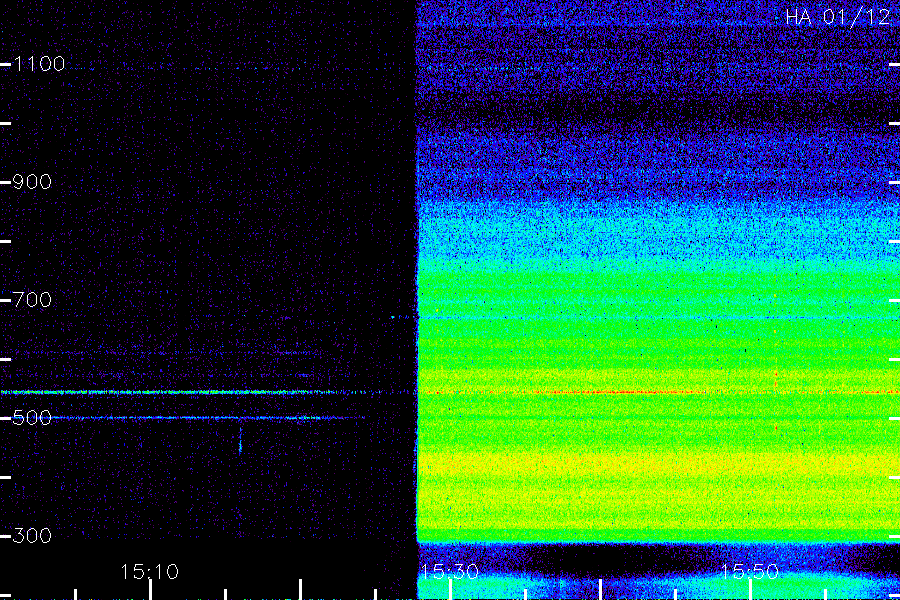Click the 1100 frequency axis label
Image resolution: width=900 pixels, height=600 pixels.
pos(39,64)
